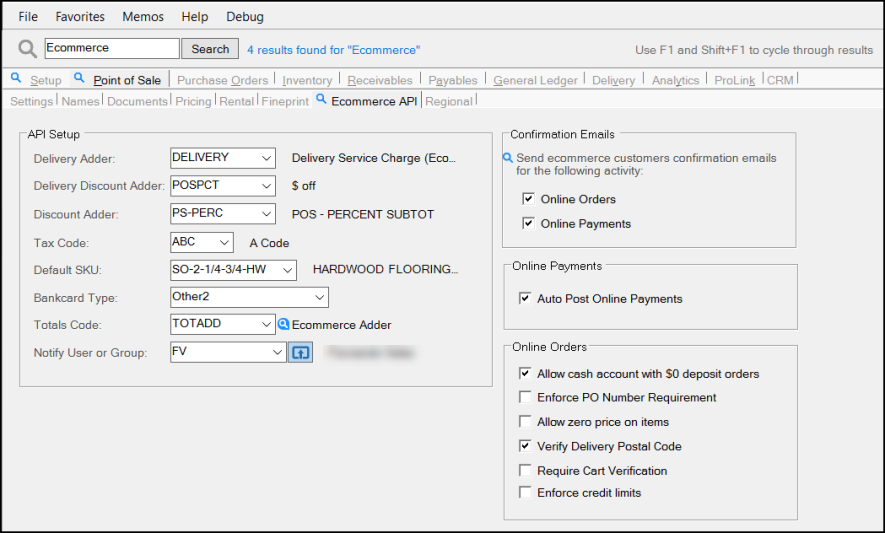Screen dimensions: 885x533
Task: Click the magnifier icon beside Ecommerce API
Action: [x=321, y=99]
